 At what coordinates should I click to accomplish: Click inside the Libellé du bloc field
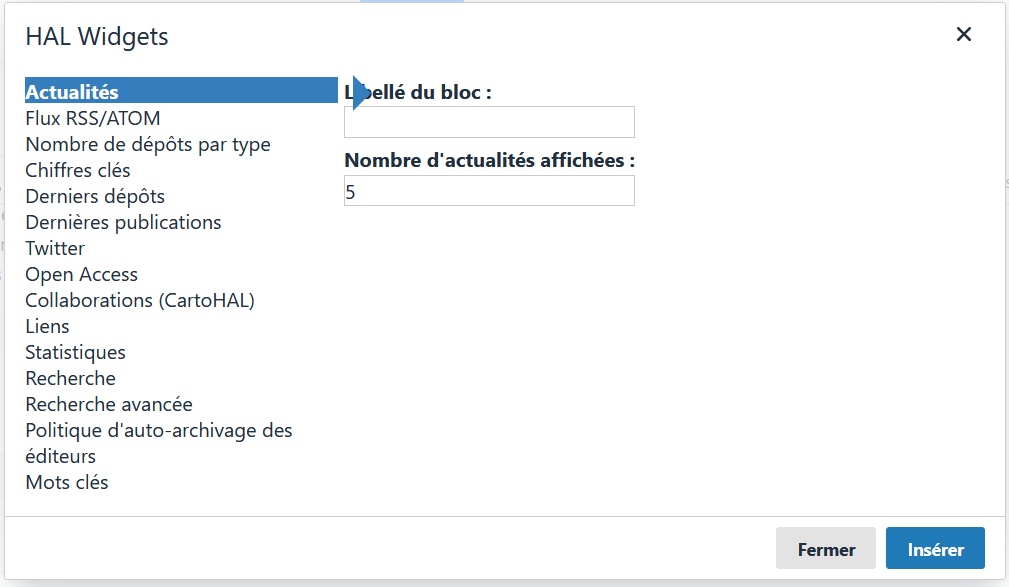(488, 122)
